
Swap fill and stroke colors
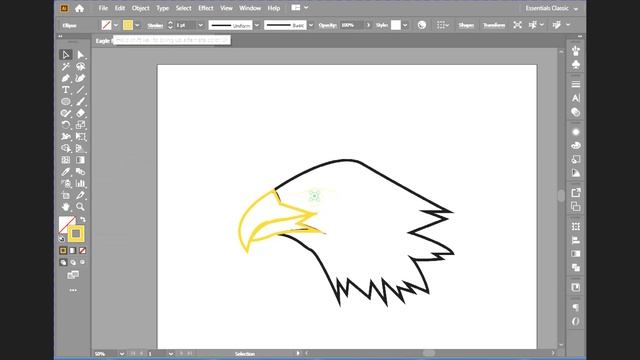tap(83, 219)
